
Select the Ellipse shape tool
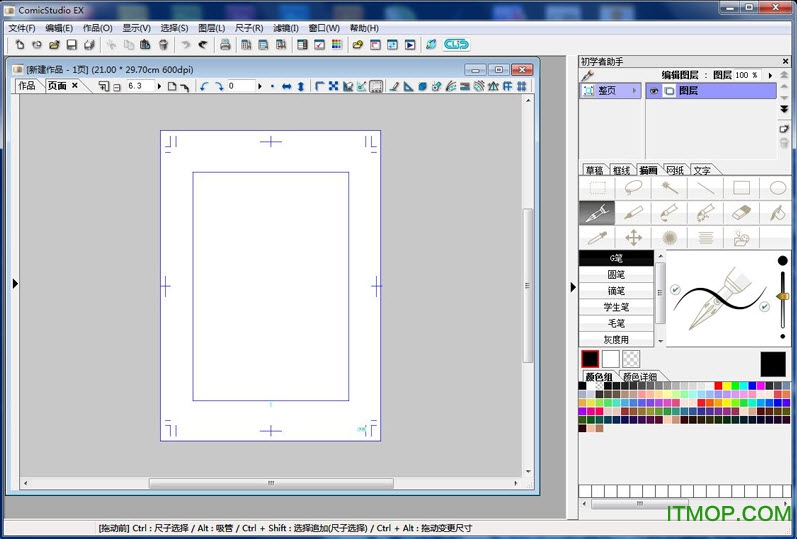777,188
